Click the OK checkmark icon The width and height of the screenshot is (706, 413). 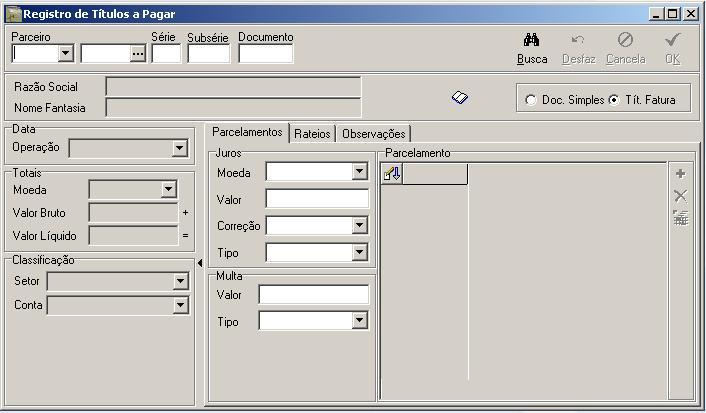pos(672,40)
